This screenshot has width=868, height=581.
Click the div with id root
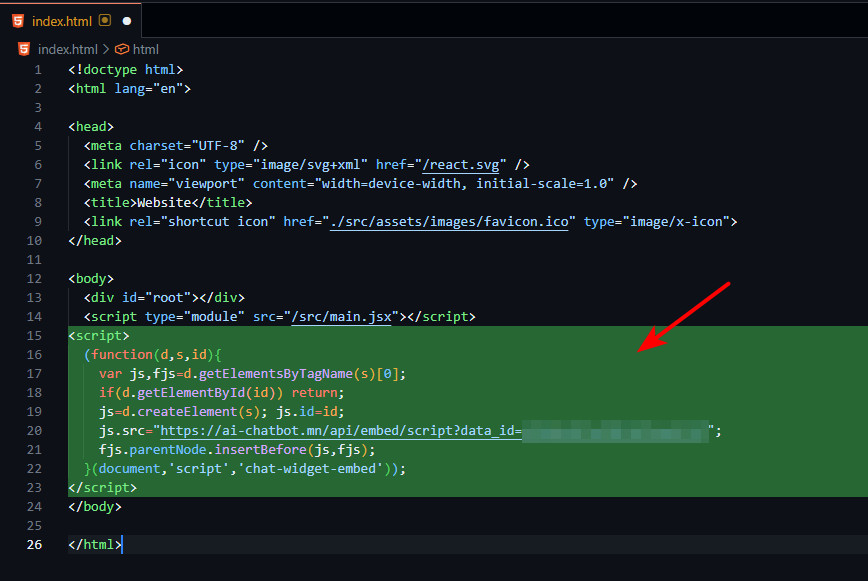tap(164, 297)
